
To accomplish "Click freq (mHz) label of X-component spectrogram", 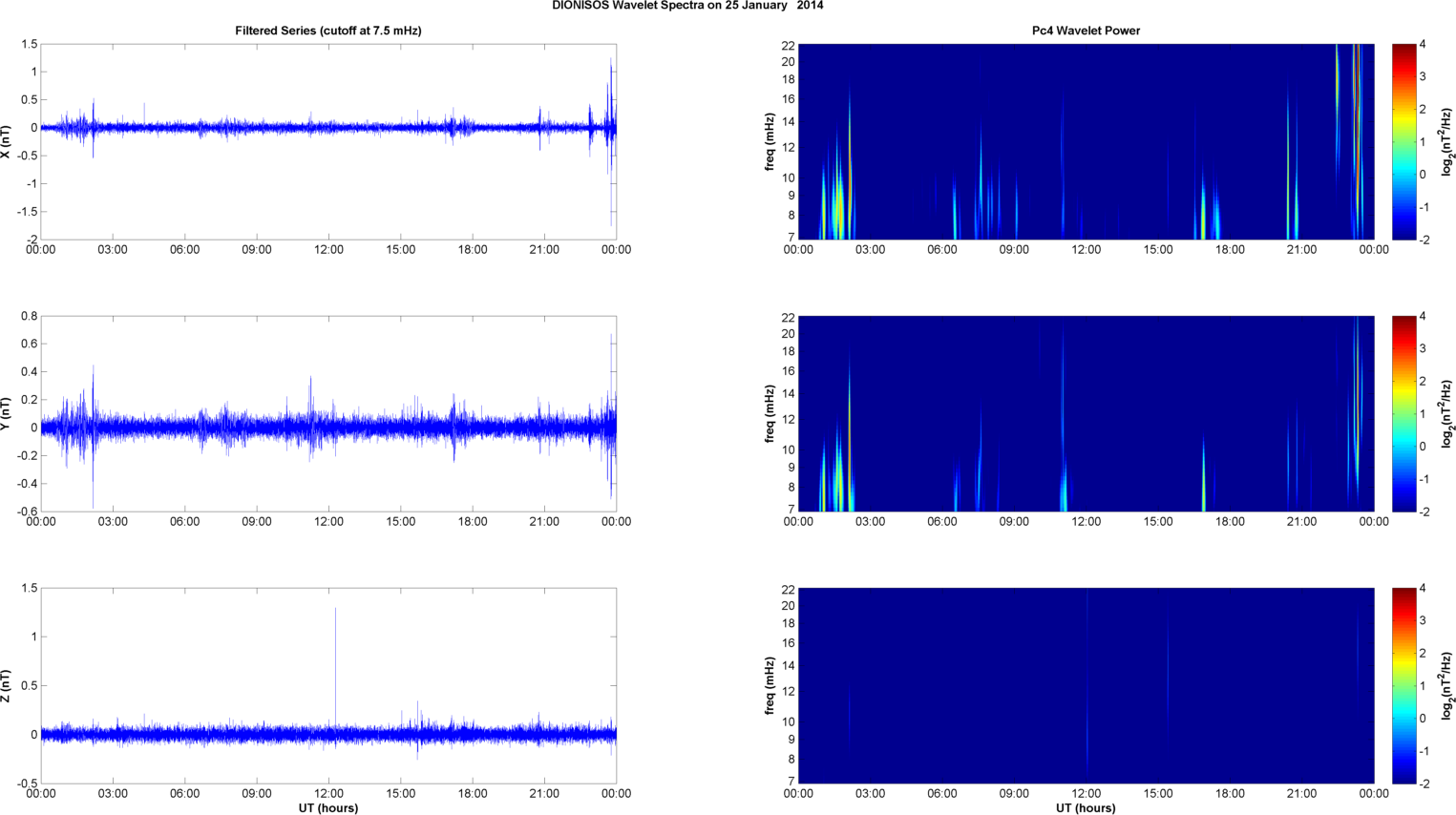I will click(x=770, y=141).
